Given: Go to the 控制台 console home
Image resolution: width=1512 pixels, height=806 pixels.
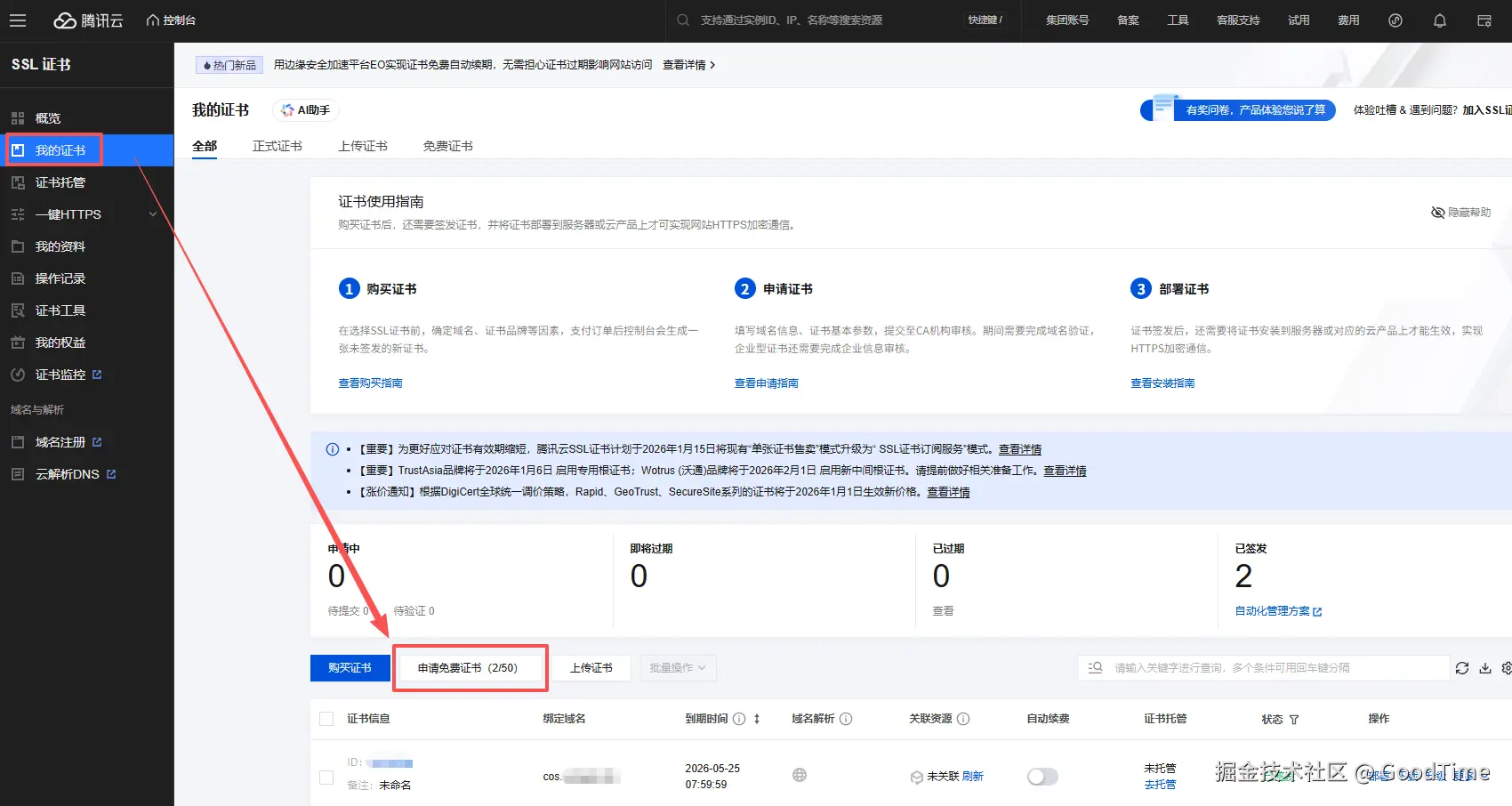Looking at the screenshot, I should click(172, 20).
